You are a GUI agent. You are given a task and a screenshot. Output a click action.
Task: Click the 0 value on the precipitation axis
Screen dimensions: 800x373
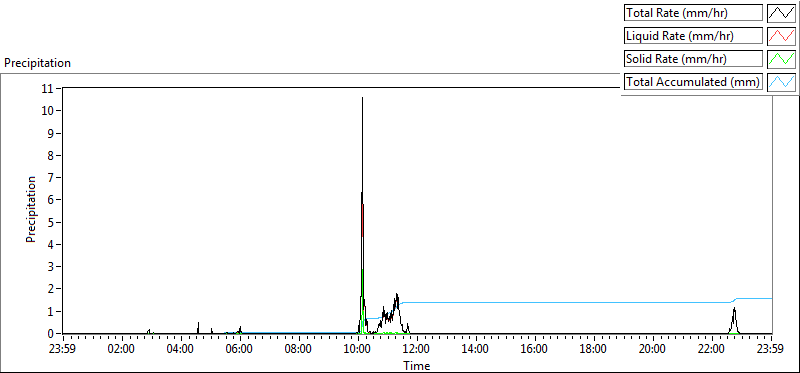pyautogui.click(x=52, y=333)
